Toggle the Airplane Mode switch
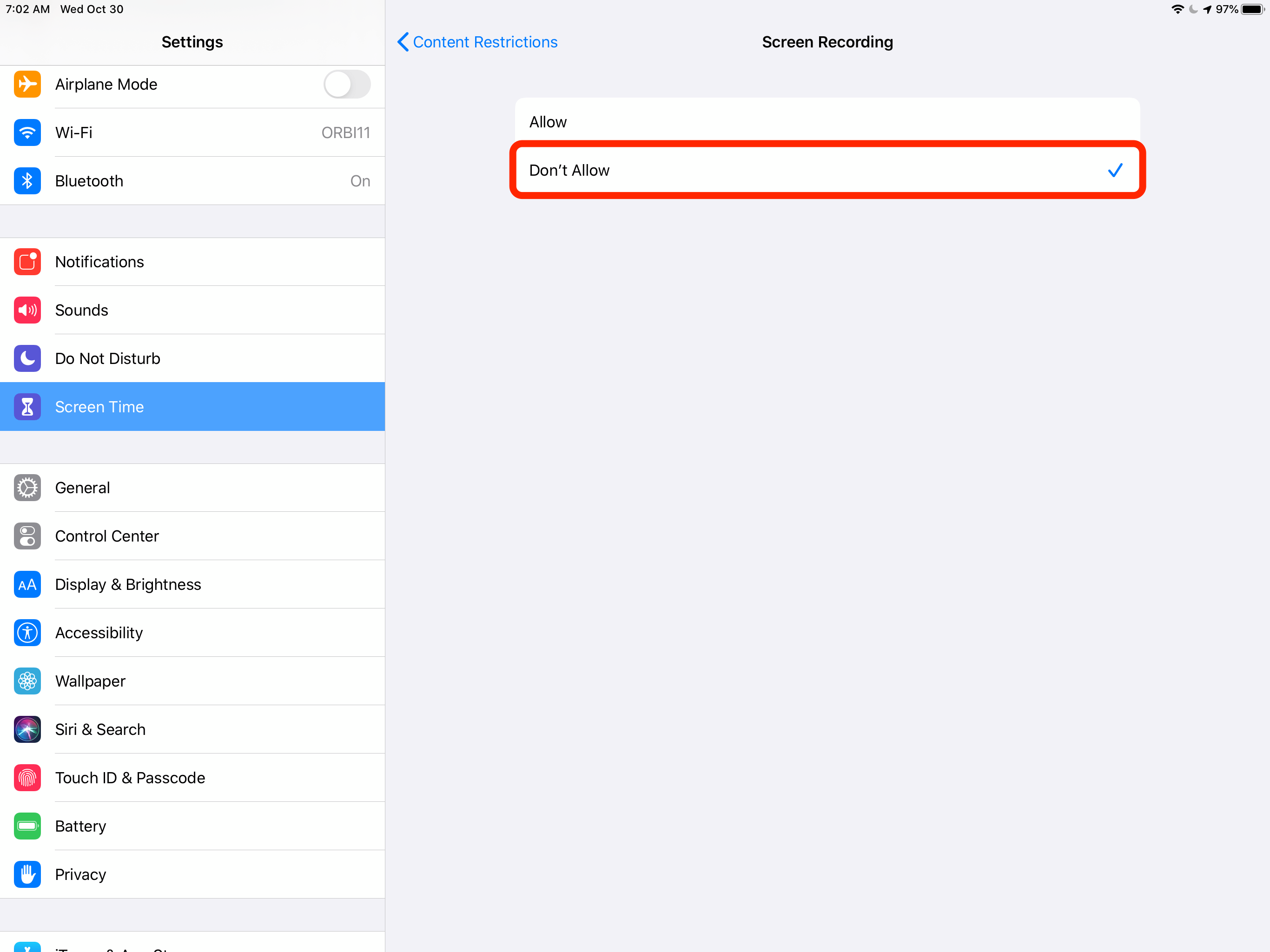The height and width of the screenshot is (952, 1270). 346,85
